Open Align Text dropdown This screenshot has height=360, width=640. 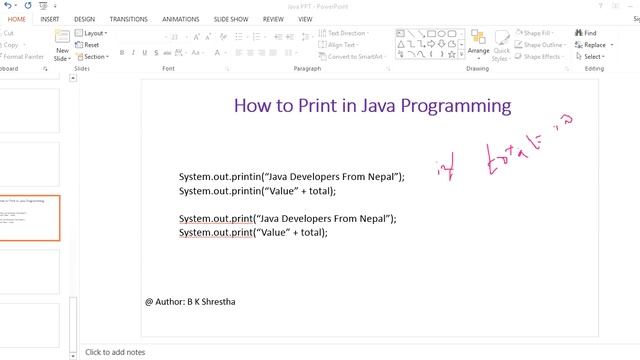click(338, 45)
